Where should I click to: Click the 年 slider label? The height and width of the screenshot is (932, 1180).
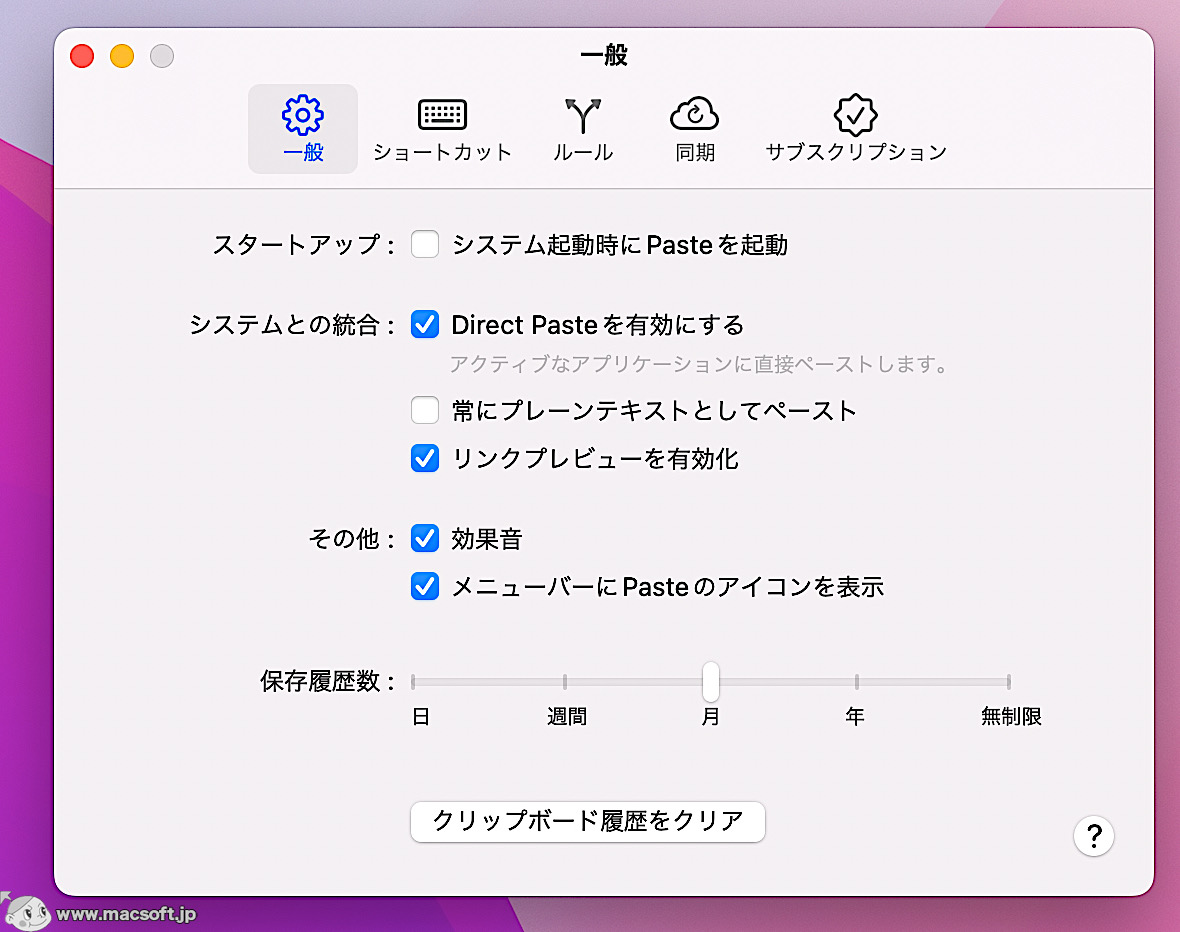pyautogui.click(x=855, y=716)
